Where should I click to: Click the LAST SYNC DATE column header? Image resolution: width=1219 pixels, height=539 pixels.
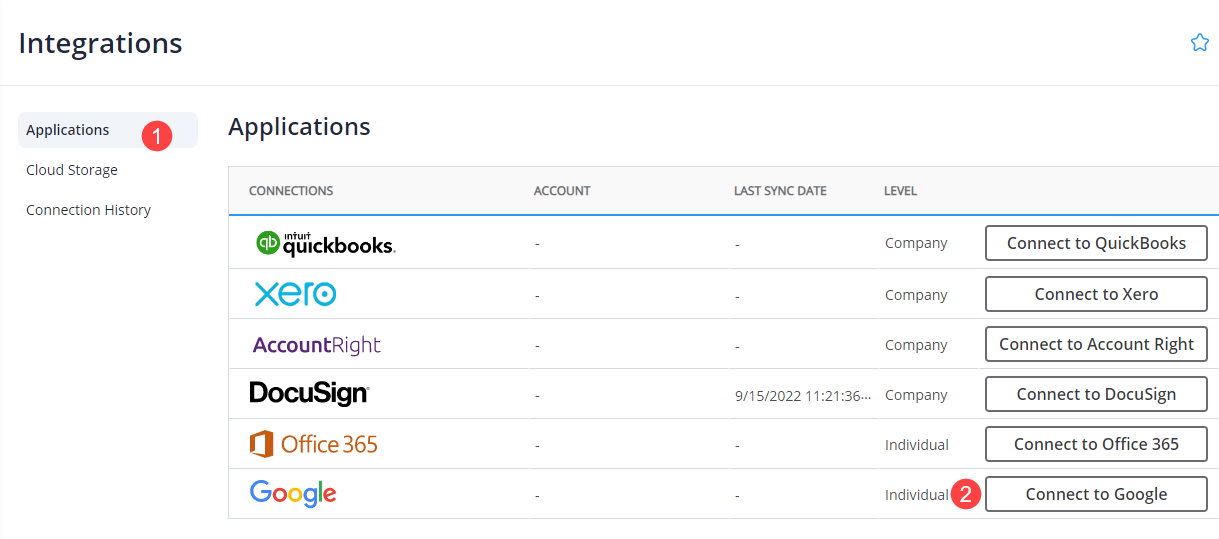click(x=780, y=191)
